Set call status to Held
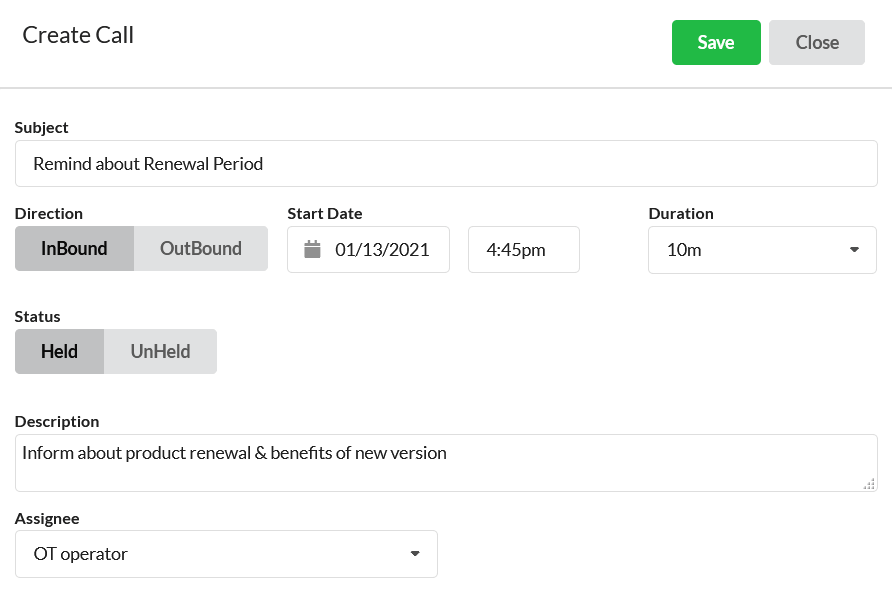The image size is (892, 589). 60,352
